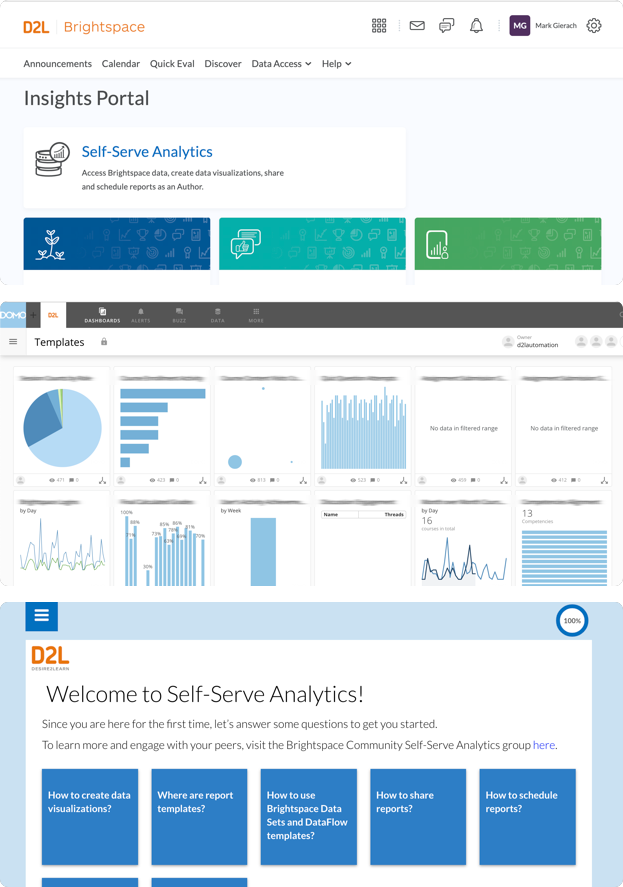Select Quick Eval in the navigation bar
This screenshot has width=623, height=887.
pos(171,63)
